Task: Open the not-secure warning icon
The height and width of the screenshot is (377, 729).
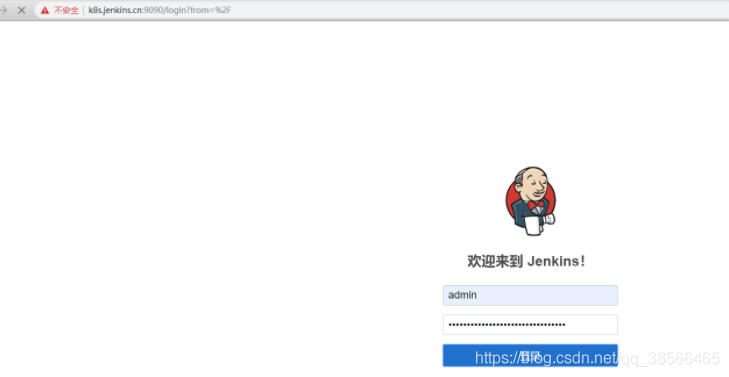Action: (45, 10)
